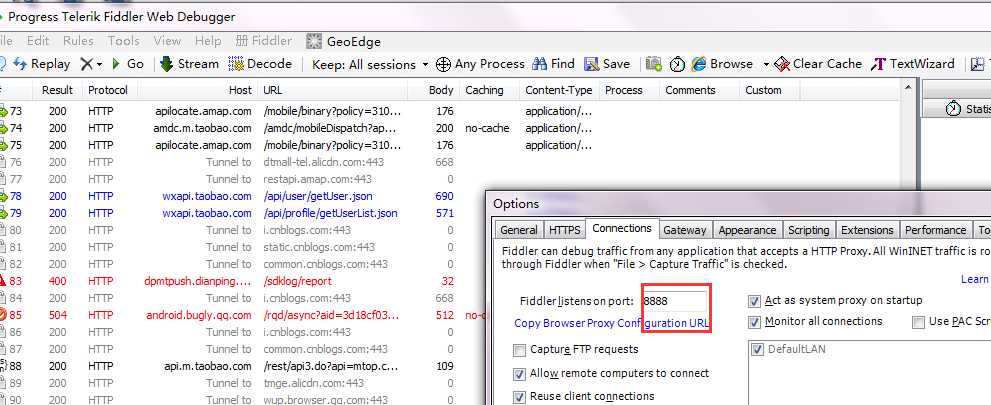Image resolution: width=991 pixels, height=405 pixels.
Task: Switch to the HTTPS options tab
Action: pyautogui.click(x=564, y=230)
